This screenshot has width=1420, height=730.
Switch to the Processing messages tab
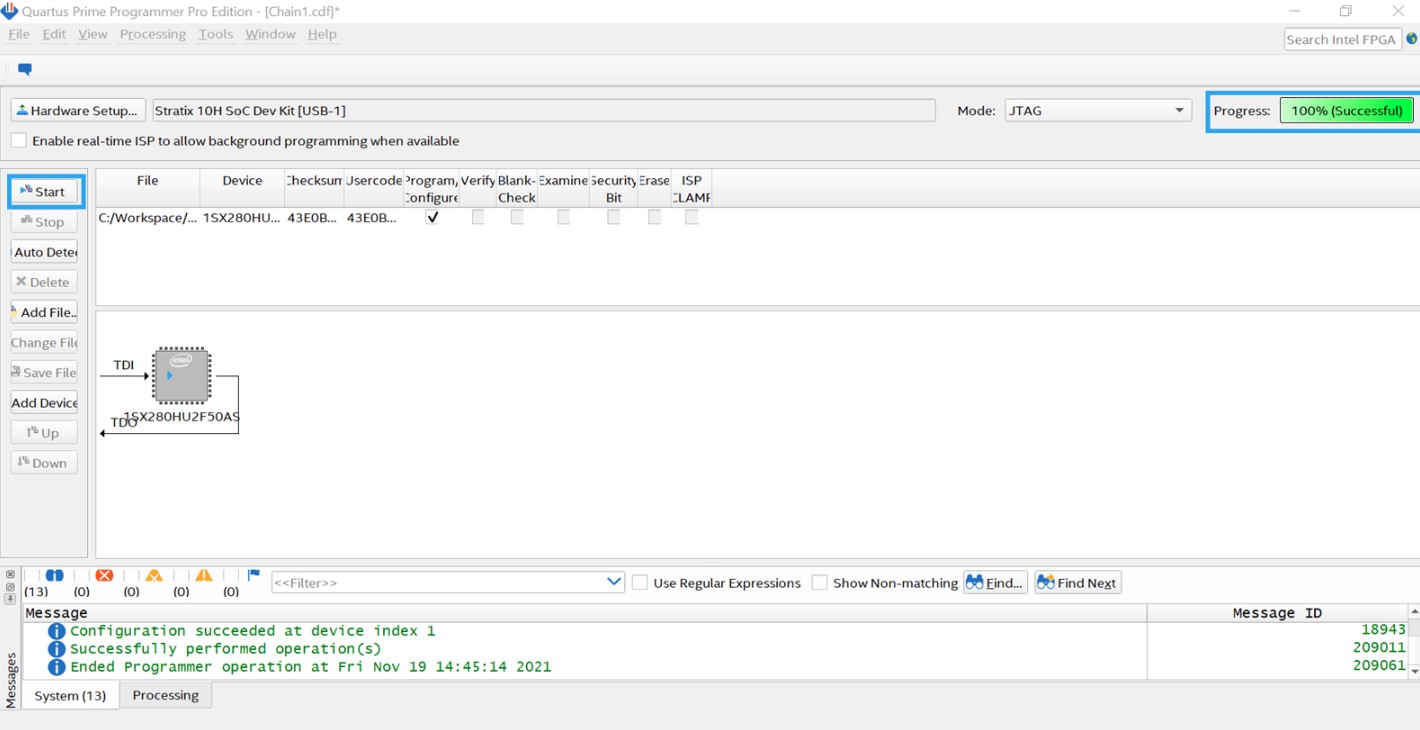[164, 695]
